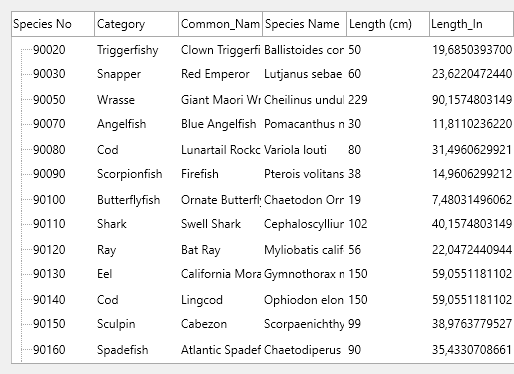Select tree node 90020
The width and height of the screenshot is (514, 374).
coord(49,50)
